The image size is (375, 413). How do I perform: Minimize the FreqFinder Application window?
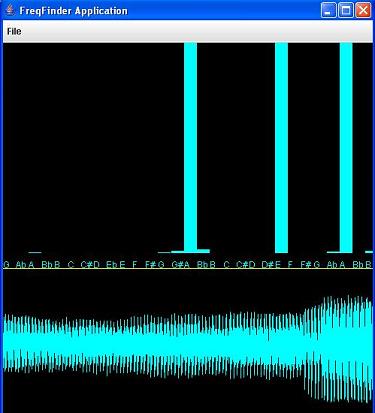[x=328, y=10]
